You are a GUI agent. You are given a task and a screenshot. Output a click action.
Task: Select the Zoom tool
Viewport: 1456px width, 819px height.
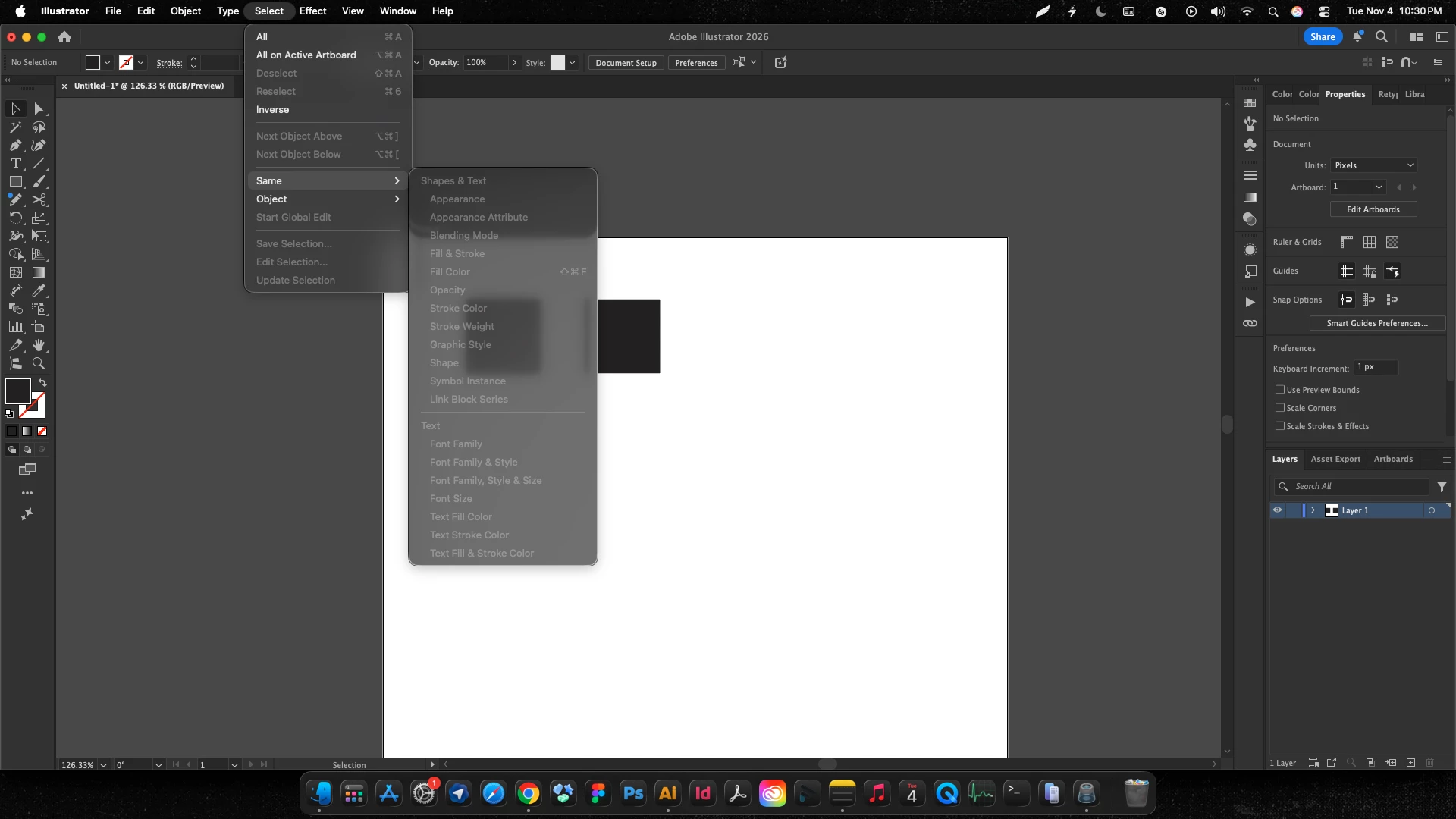(x=39, y=364)
